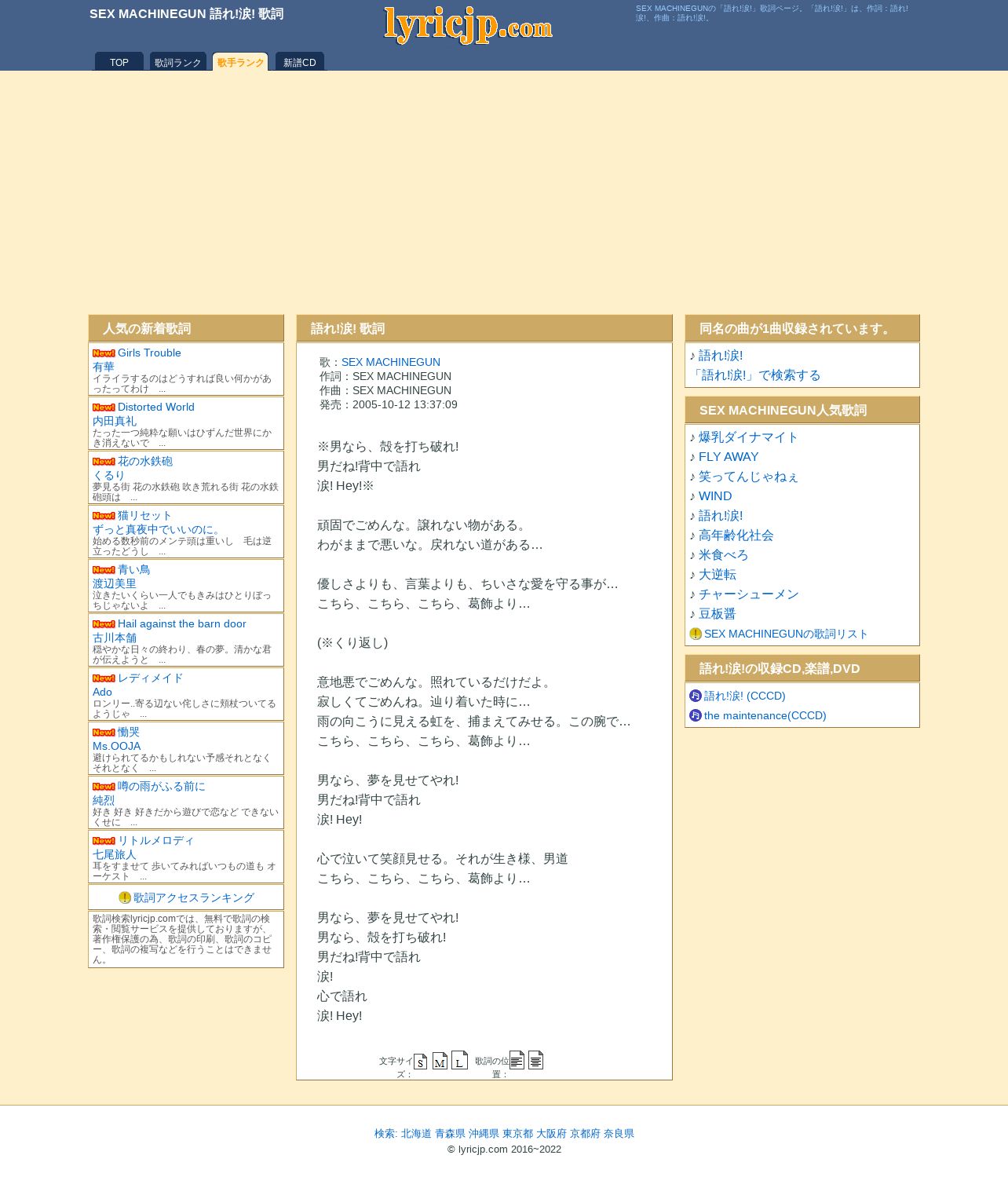The image size is (1008, 1177).
Task: Open チャーシューメン lyrics
Action: (x=749, y=594)
